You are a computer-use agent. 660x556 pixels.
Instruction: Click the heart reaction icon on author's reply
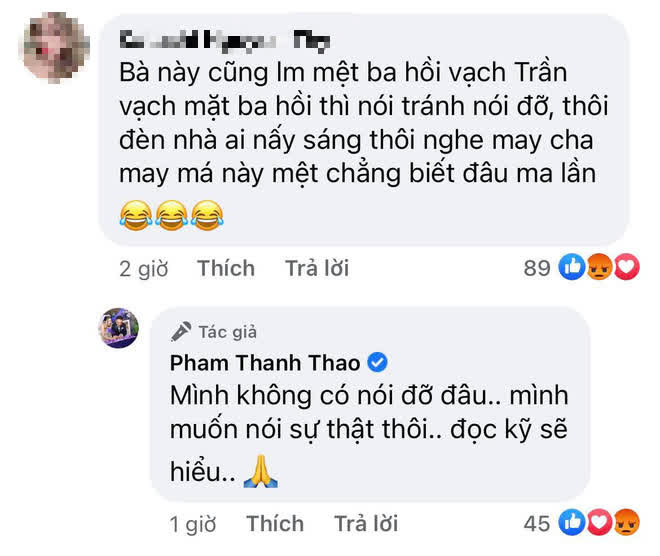pos(599,522)
